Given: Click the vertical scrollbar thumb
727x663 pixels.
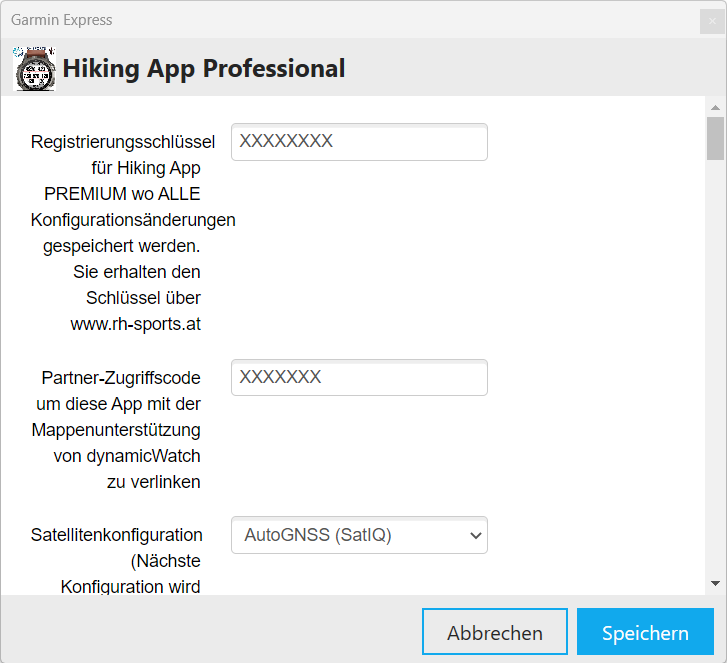Looking at the screenshot, I should point(715,138).
